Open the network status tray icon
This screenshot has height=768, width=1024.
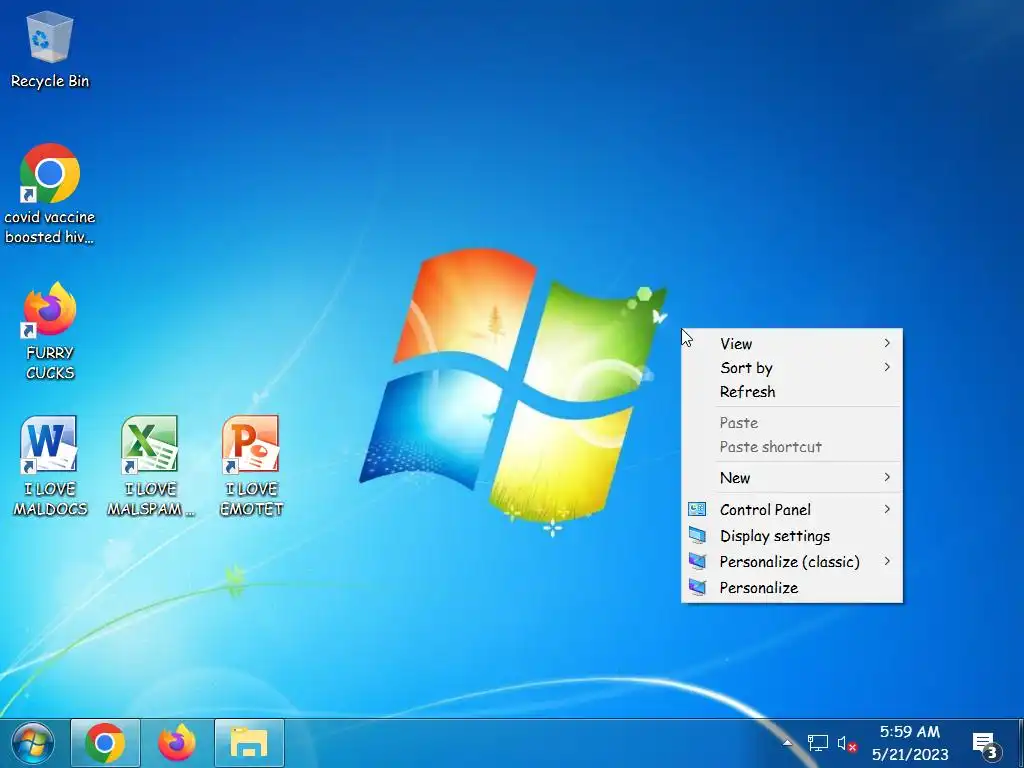click(817, 743)
